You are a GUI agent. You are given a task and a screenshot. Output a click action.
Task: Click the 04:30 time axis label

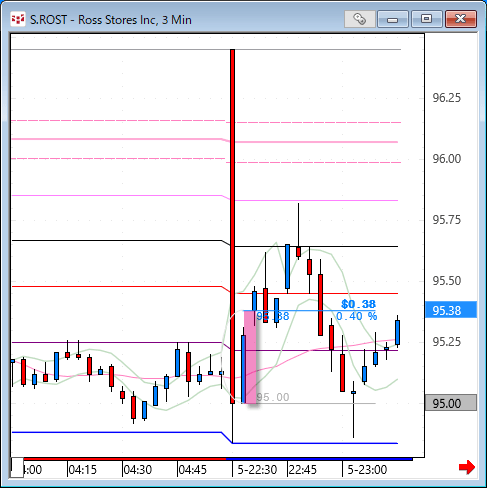(x=138, y=470)
